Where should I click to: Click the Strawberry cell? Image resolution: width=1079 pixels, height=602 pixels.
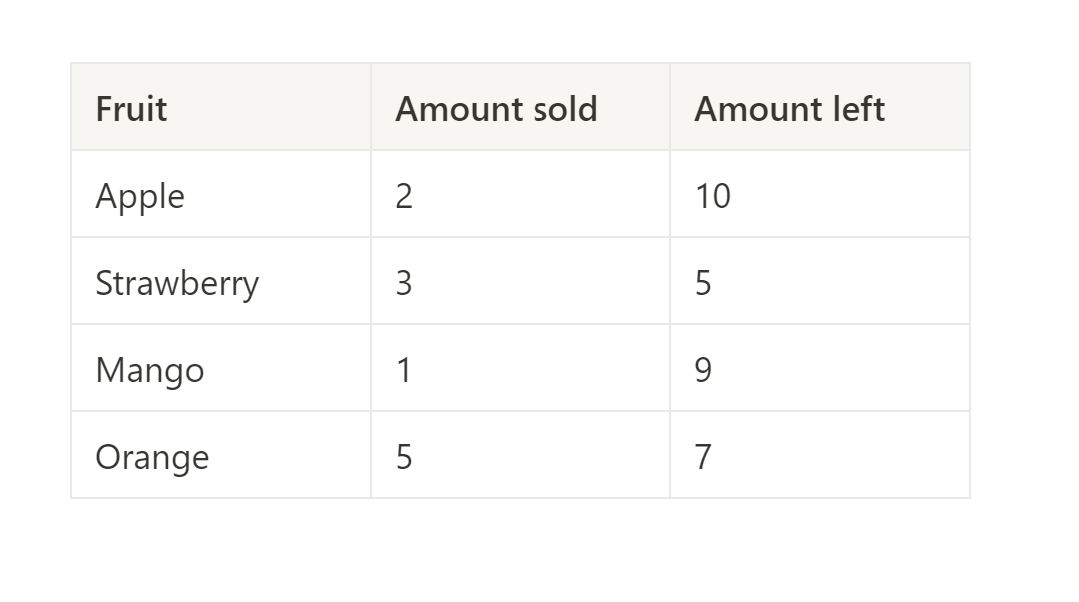click(221, 281)
